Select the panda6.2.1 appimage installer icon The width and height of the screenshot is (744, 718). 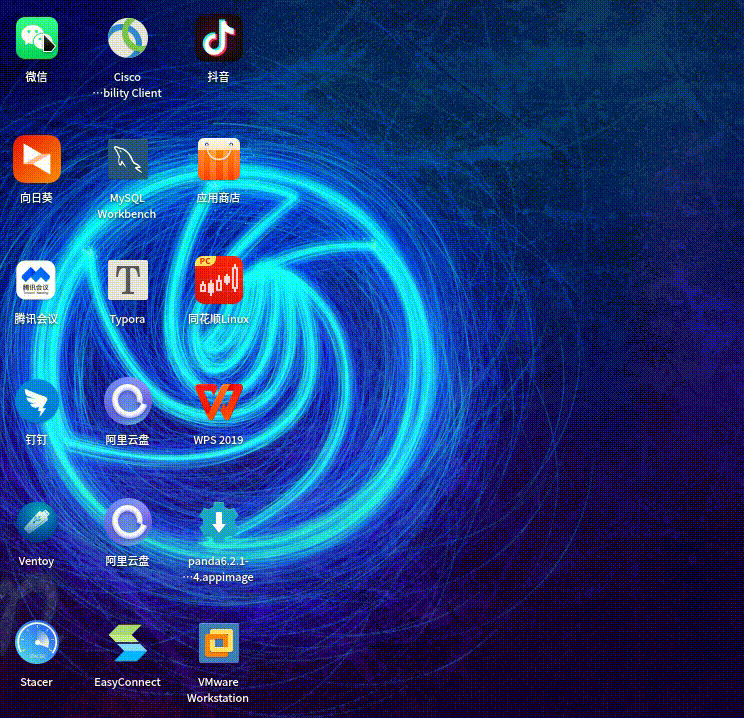(x=218, y=522)
